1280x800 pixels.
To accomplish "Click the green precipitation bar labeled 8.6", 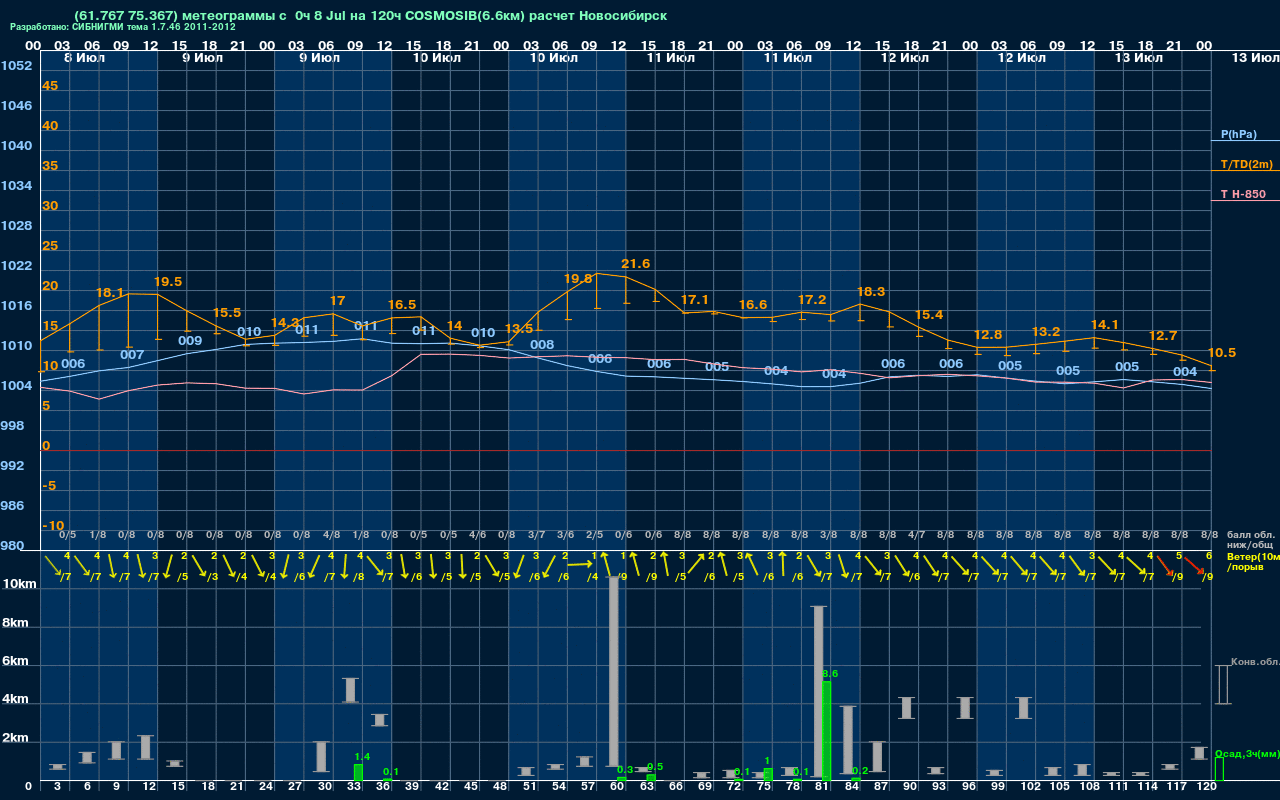I will pyautogui.click(x=826, y=730).
